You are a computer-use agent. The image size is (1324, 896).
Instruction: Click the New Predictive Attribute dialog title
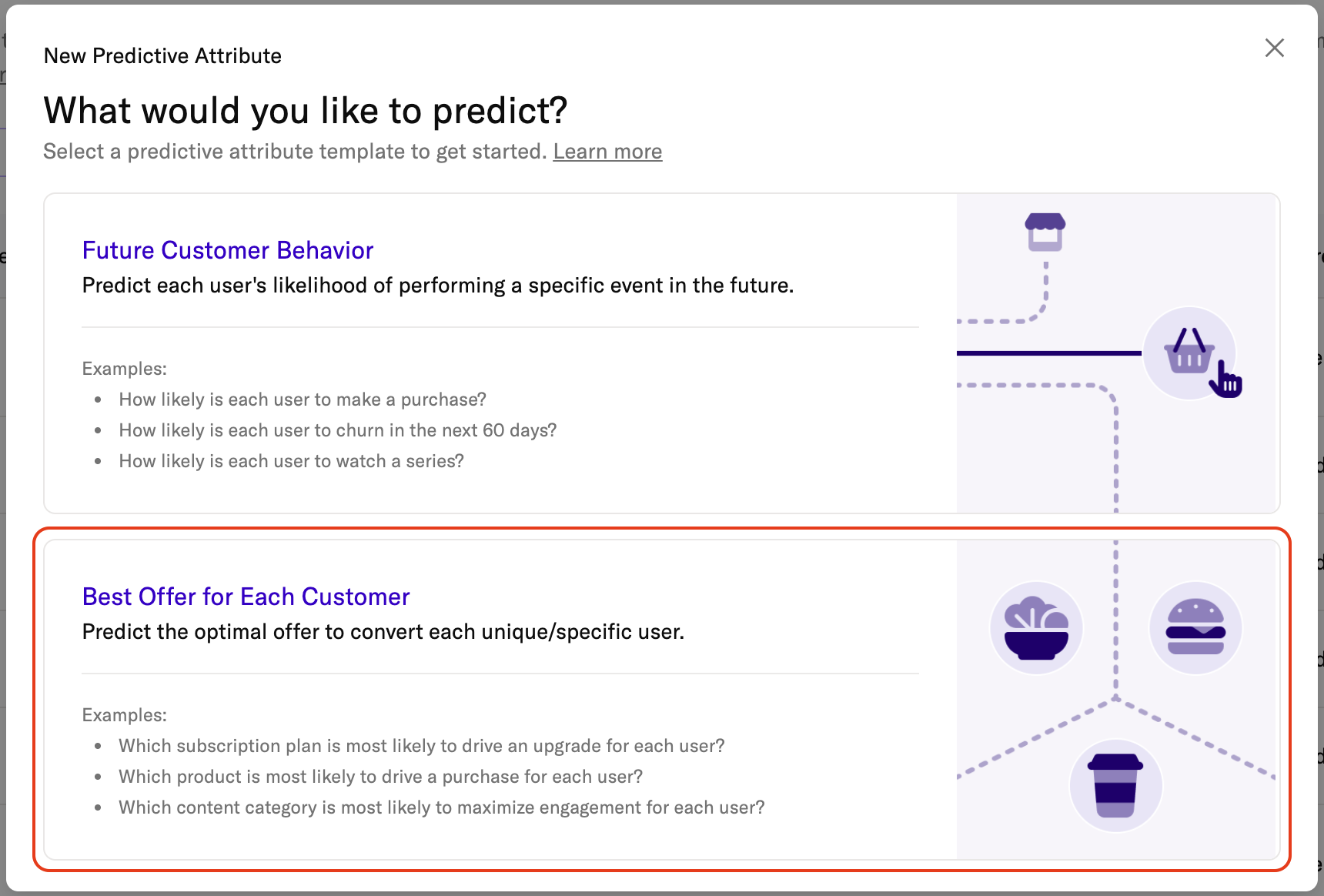click(x=162, y=56)
